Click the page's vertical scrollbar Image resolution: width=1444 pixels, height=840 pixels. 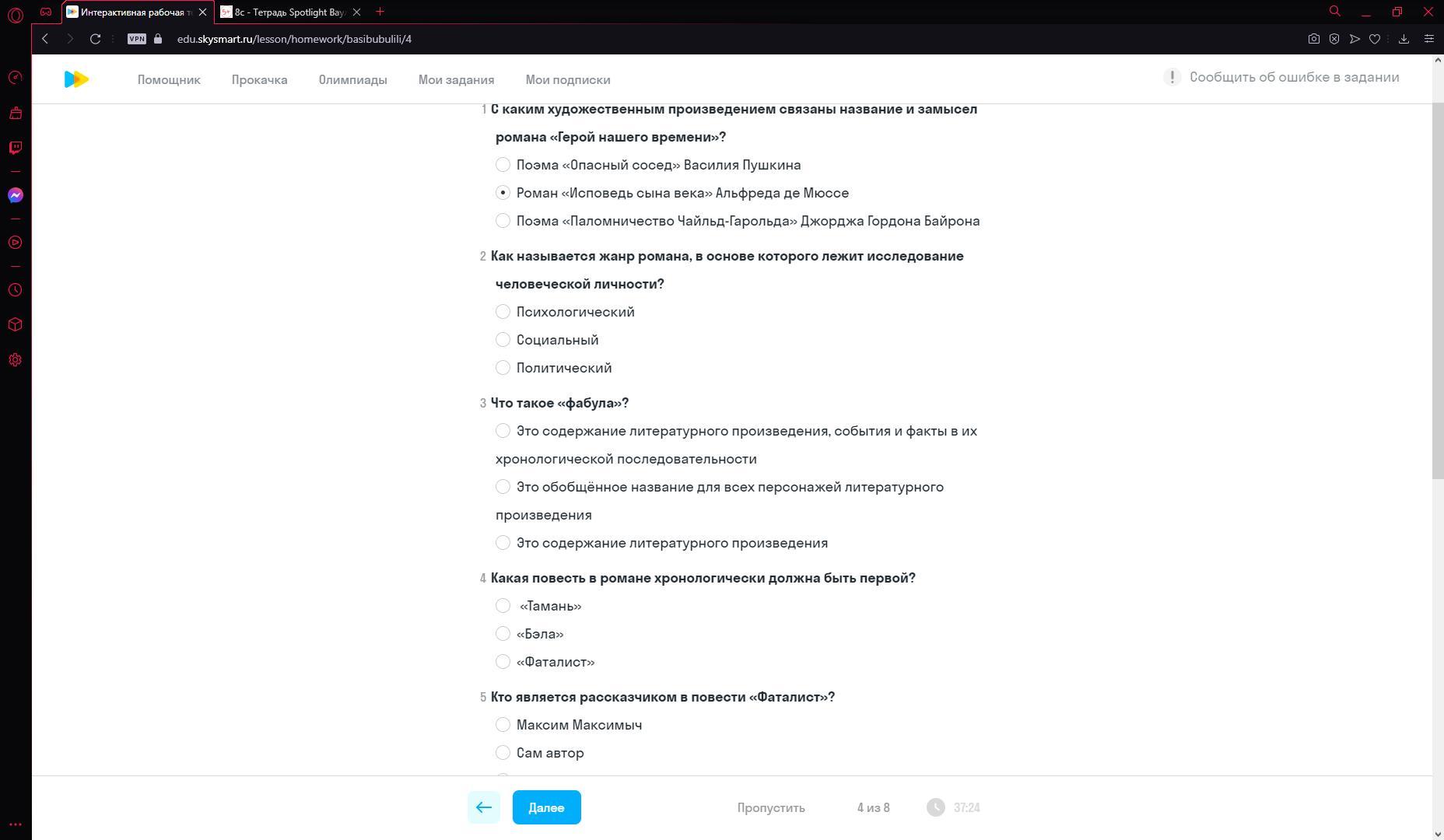click(1437, 311)
